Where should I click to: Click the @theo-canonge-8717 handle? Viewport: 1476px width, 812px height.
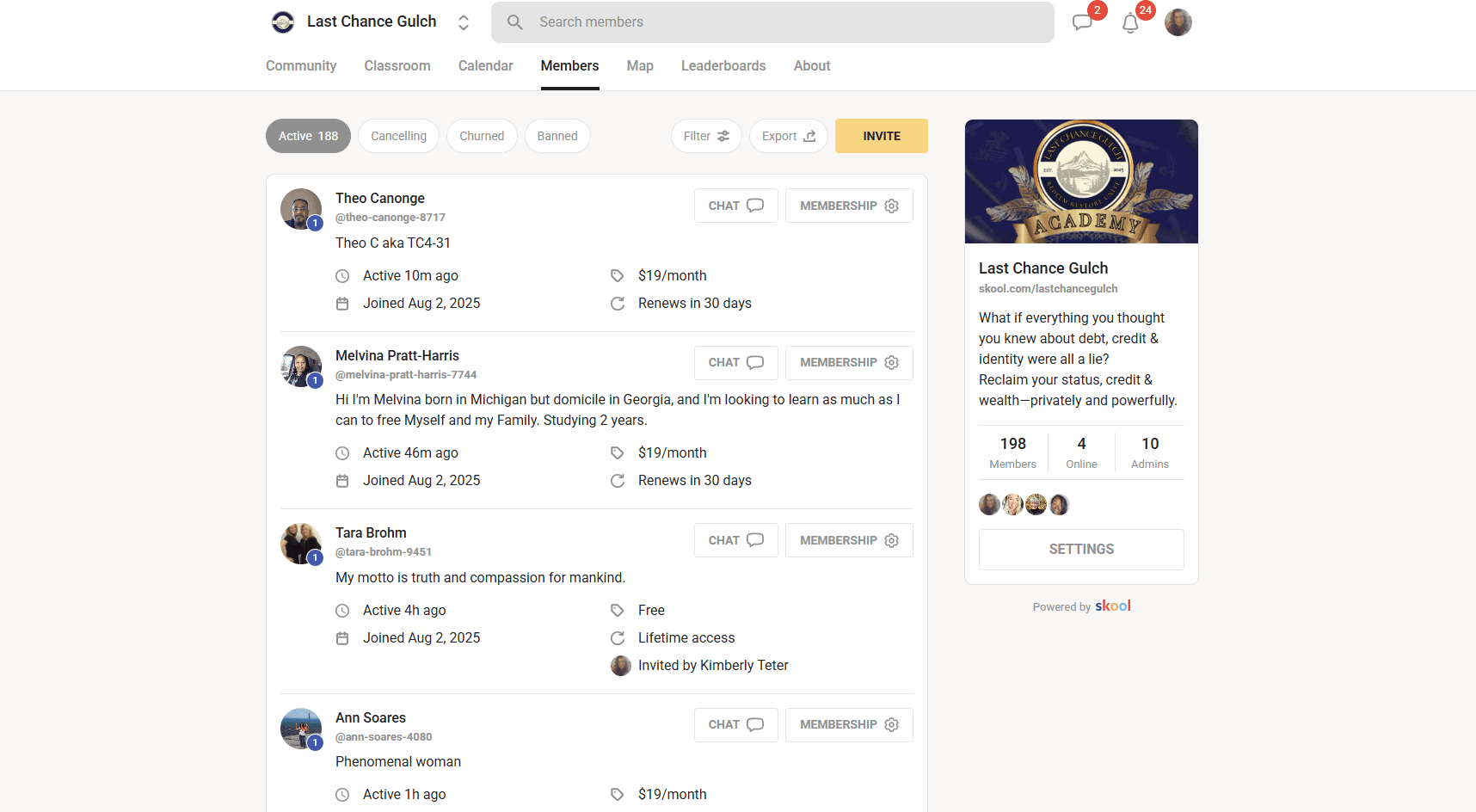(391, 218)
